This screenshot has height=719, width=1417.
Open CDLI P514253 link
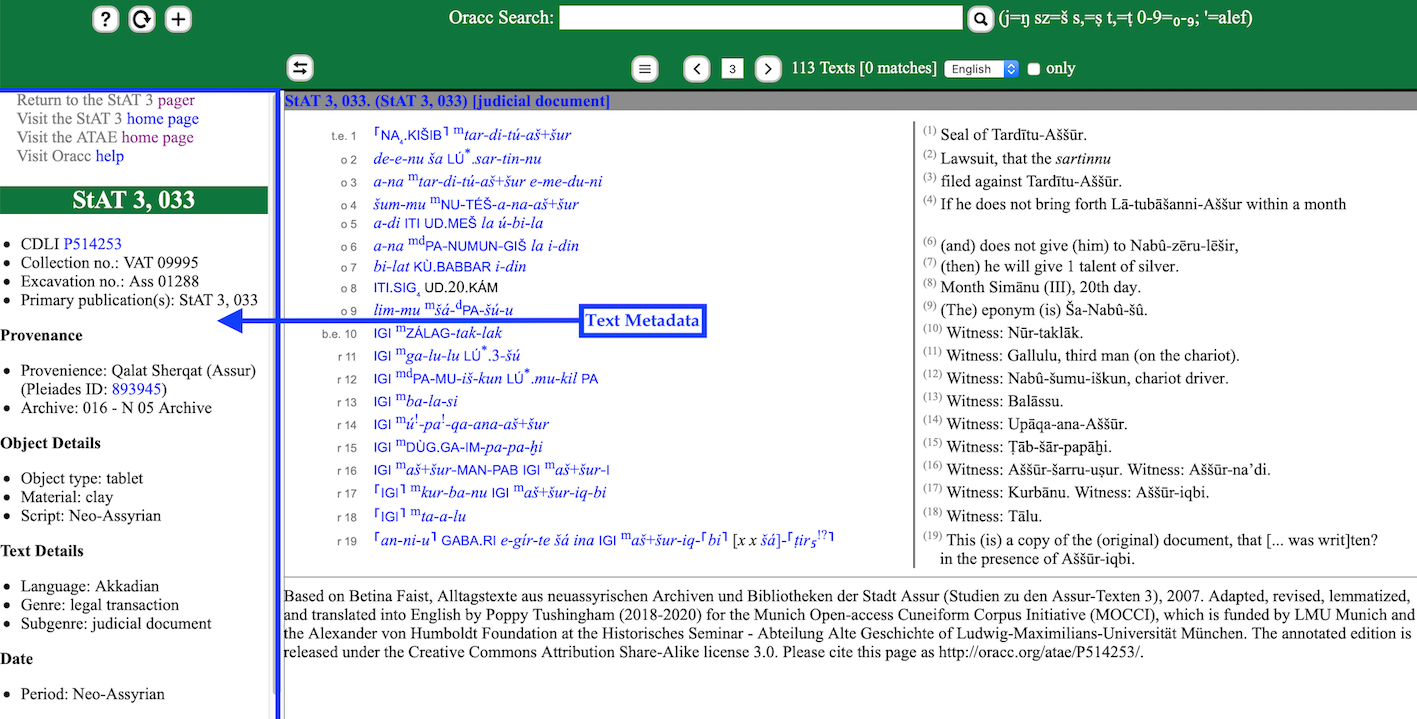92,244
